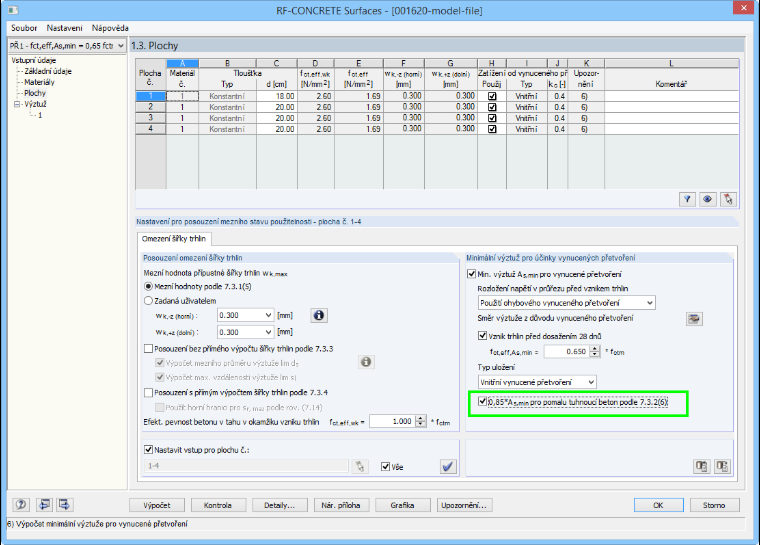Click the Komentář cell of surface 2

pos(671,107)
